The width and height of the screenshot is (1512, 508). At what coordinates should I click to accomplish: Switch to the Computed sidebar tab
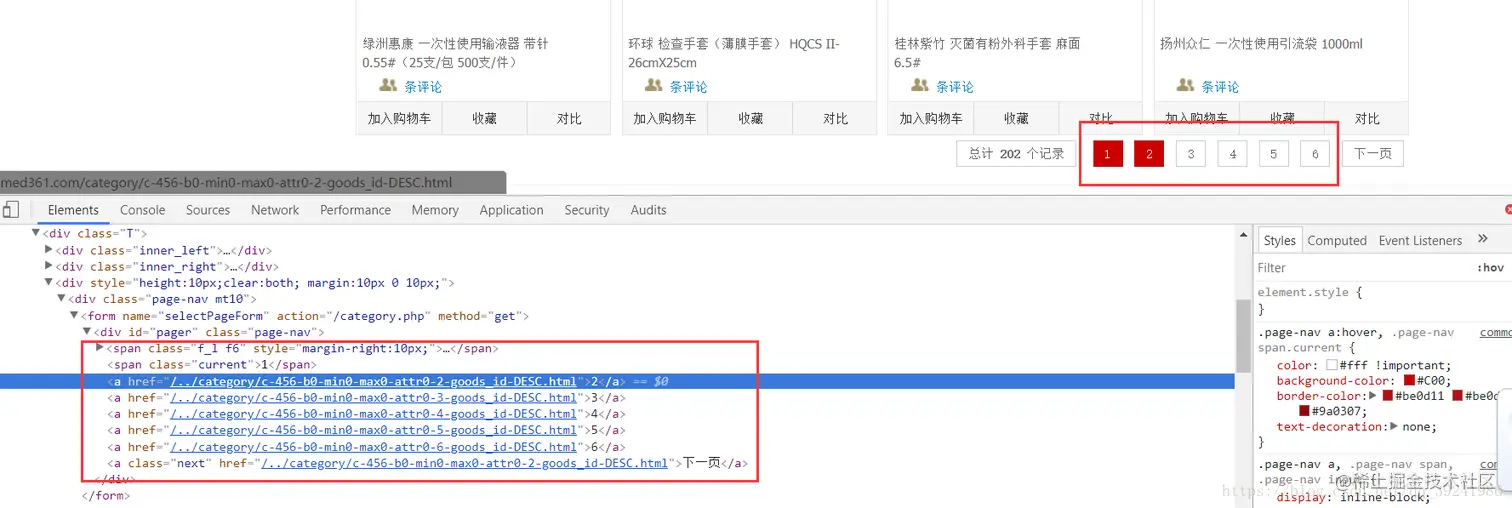(1337, 240)
